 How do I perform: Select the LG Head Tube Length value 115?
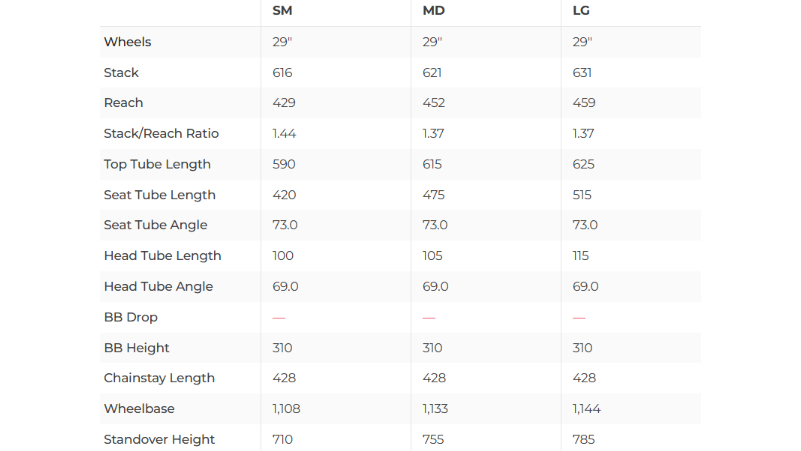pyautogui.click(x=581, y=256)
